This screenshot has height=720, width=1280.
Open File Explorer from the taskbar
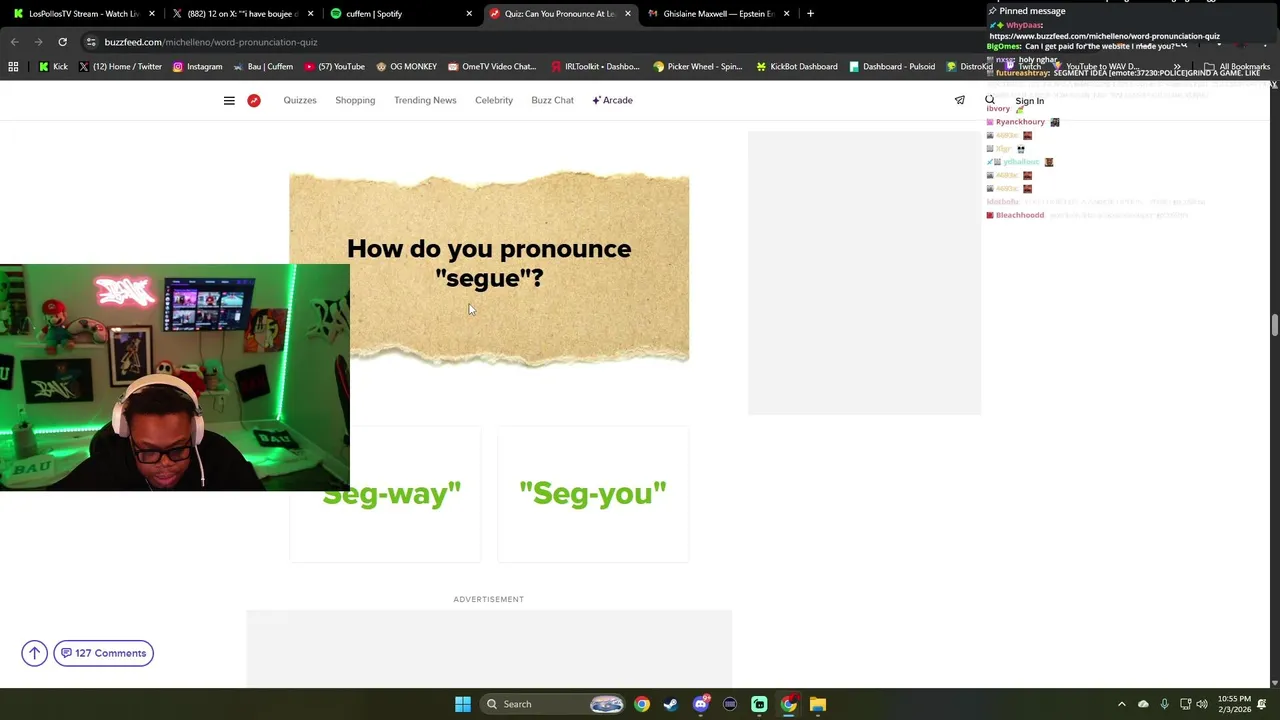pyautogui.click(x=818, y=704)
